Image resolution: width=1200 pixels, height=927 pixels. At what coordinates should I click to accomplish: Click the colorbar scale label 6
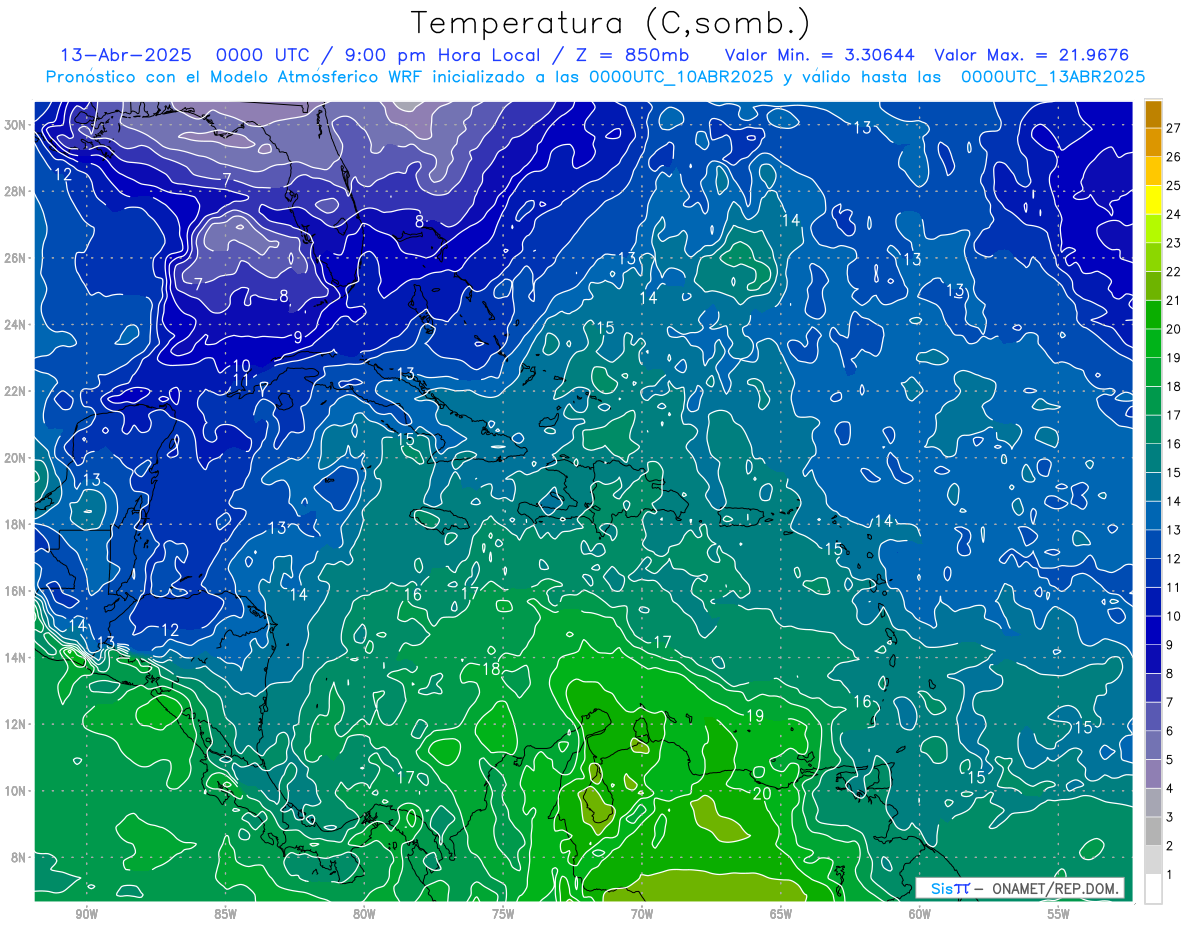click(1170, 732)
